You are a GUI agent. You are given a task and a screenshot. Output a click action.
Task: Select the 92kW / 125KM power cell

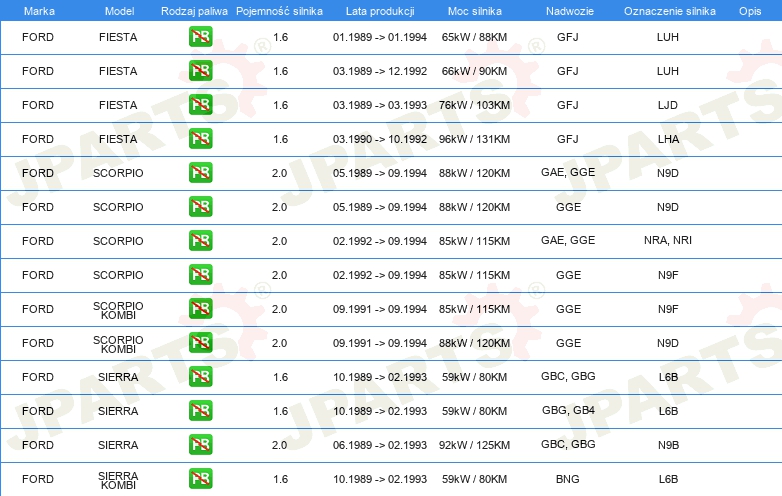(x=474, y=445)
